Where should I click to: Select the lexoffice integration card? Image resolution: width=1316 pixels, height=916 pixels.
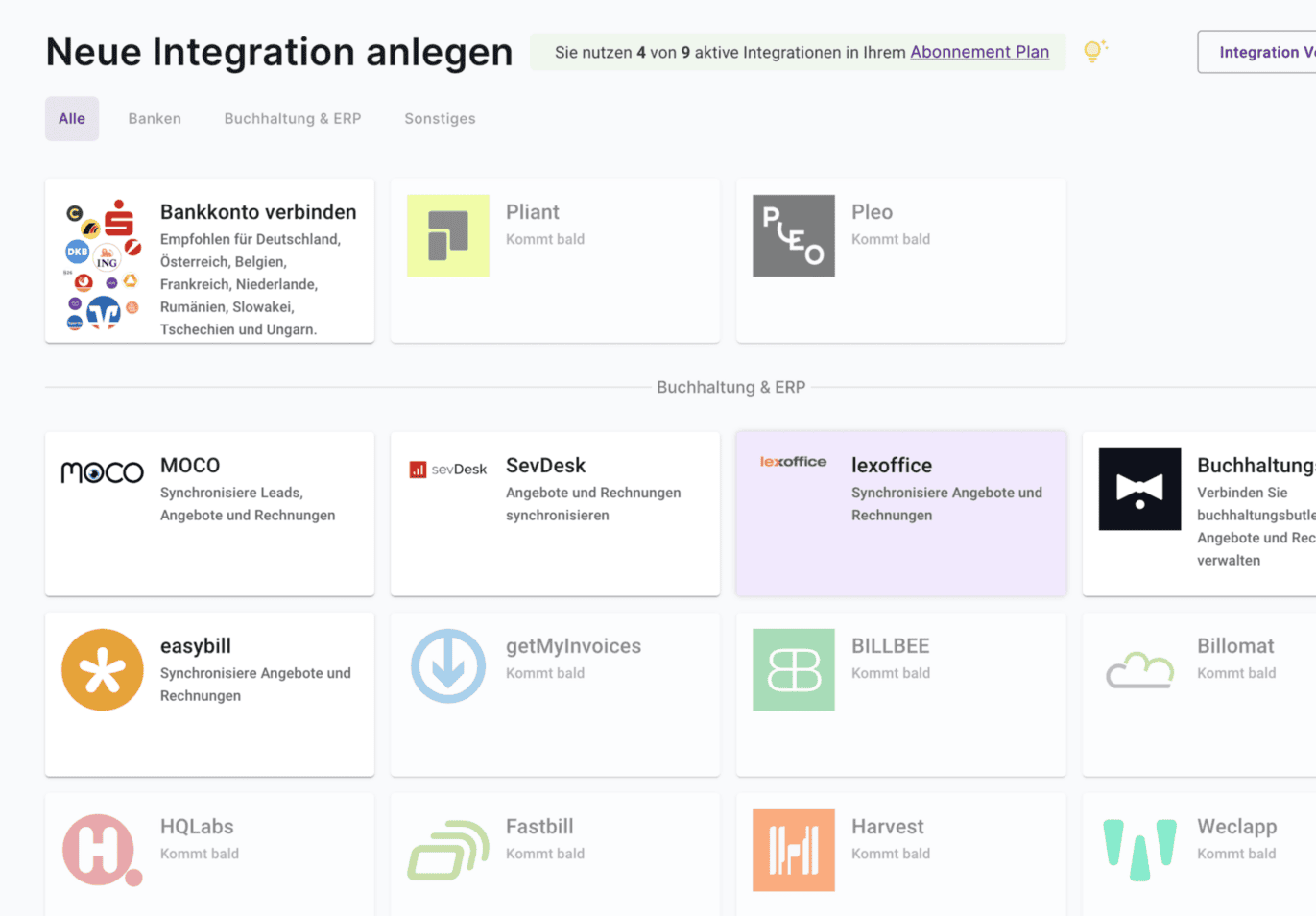(x=900, y=513)
